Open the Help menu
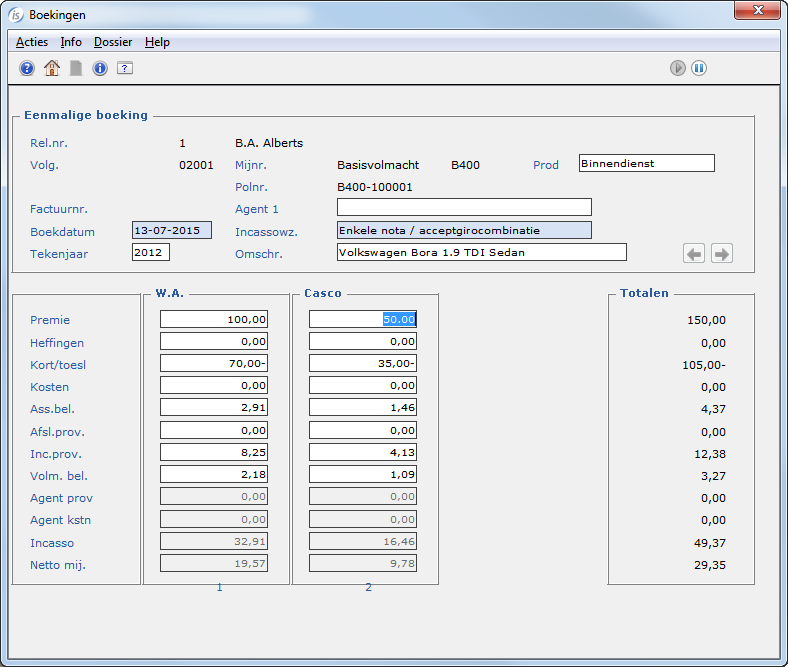This screenshot has width=788, height=667. 157,42
